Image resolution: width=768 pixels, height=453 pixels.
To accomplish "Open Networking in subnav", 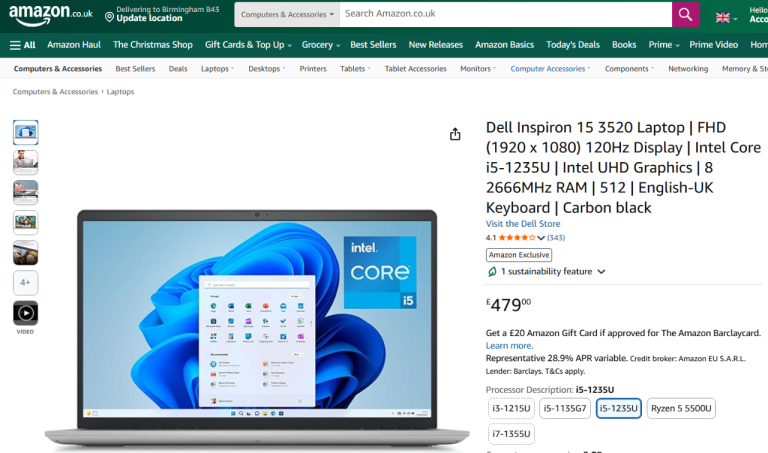I will pos(688,69).
